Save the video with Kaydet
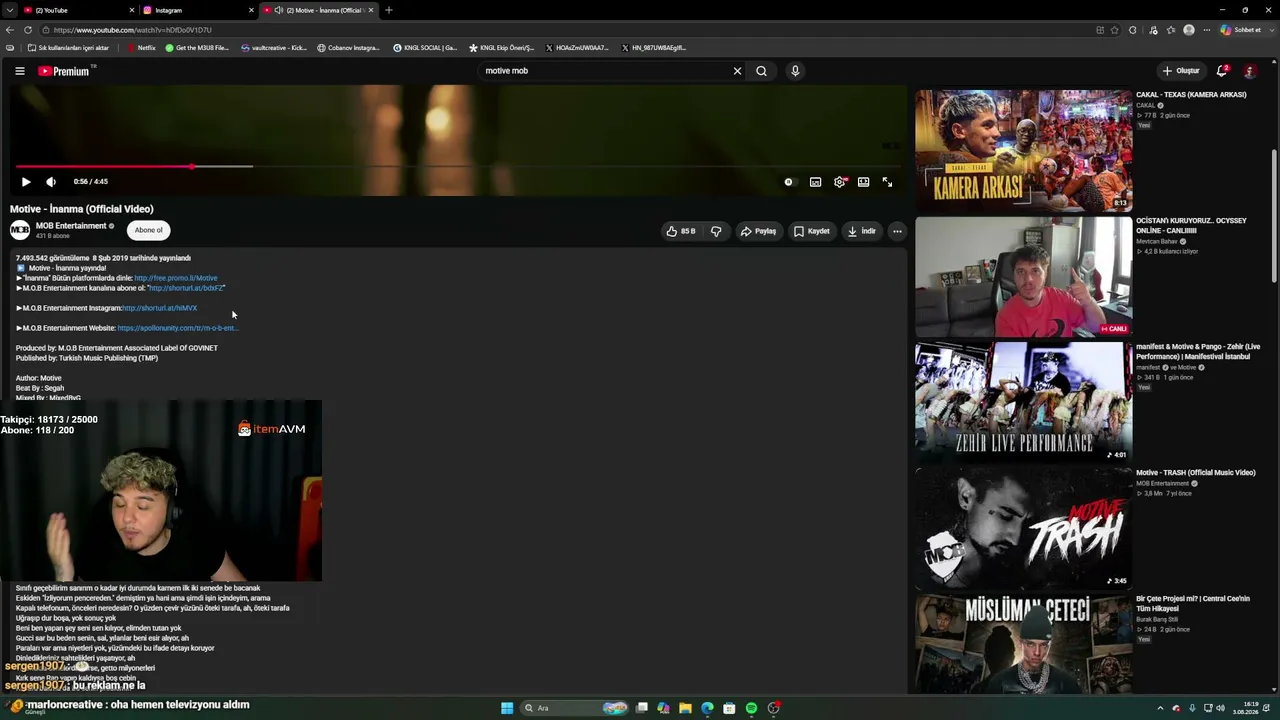Viewport: 1280px width, 720px height. (811, 231)
